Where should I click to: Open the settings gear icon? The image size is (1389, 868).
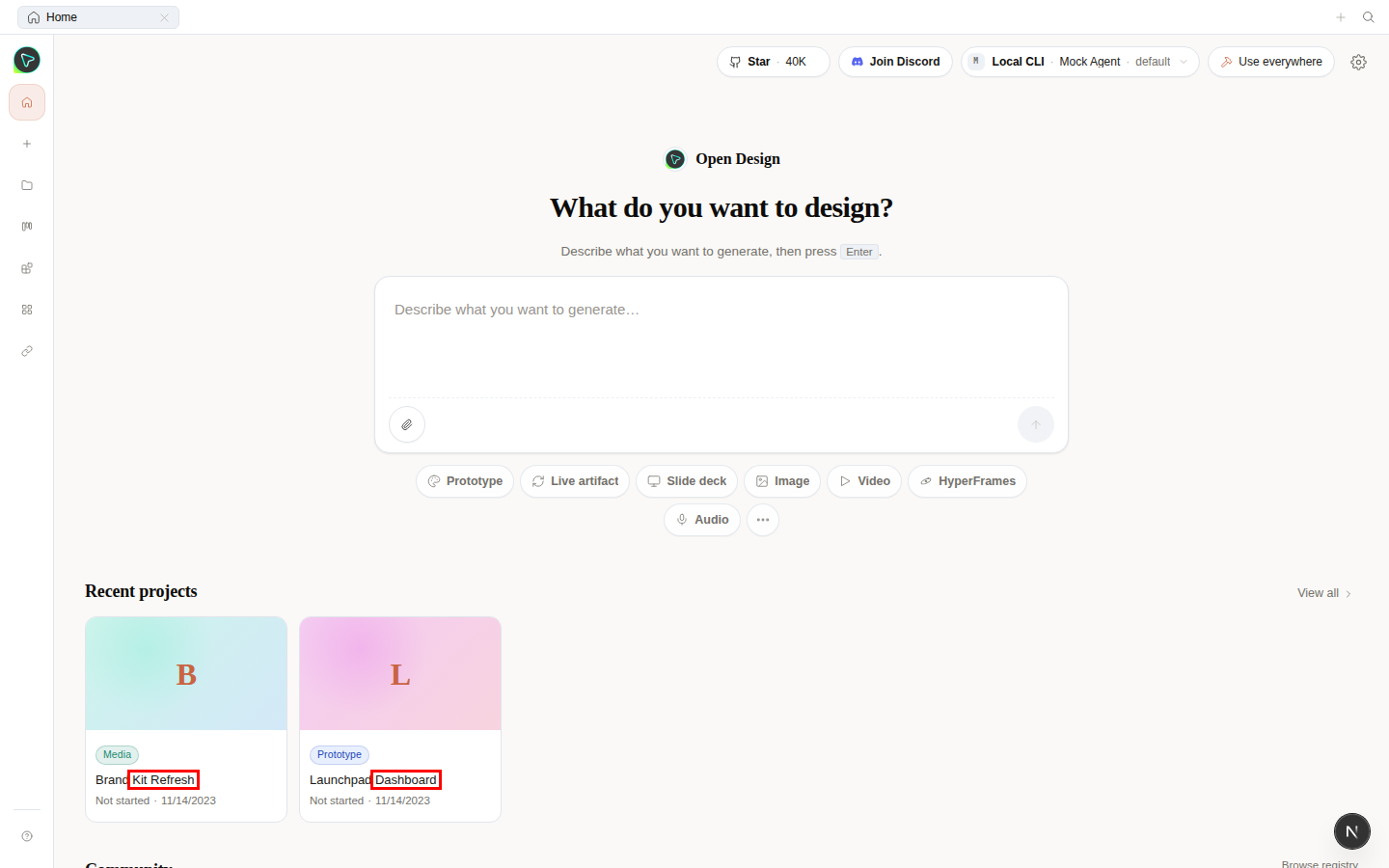(1358, 62)
